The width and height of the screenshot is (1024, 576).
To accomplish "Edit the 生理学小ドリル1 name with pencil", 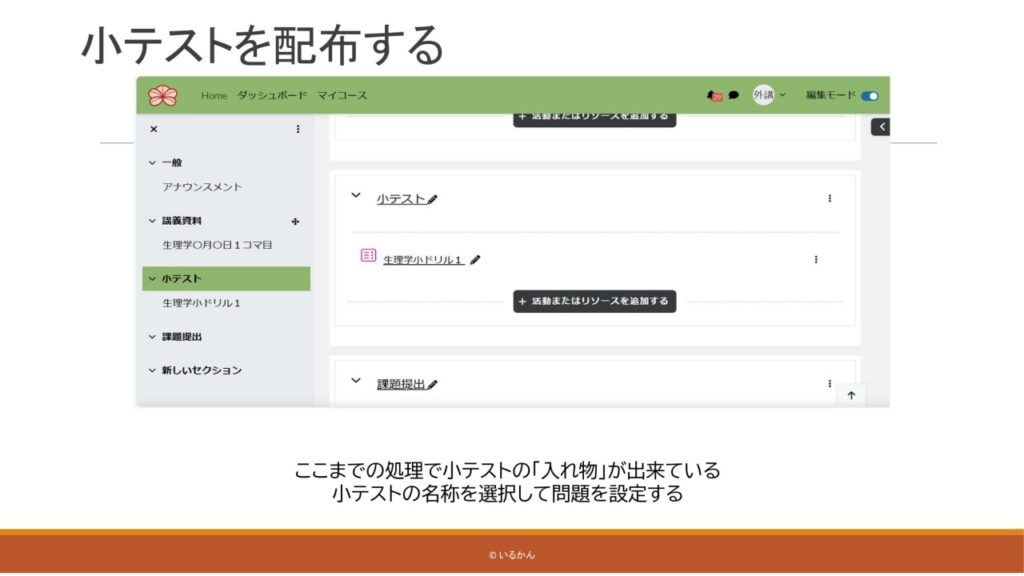I will [475, 260].
